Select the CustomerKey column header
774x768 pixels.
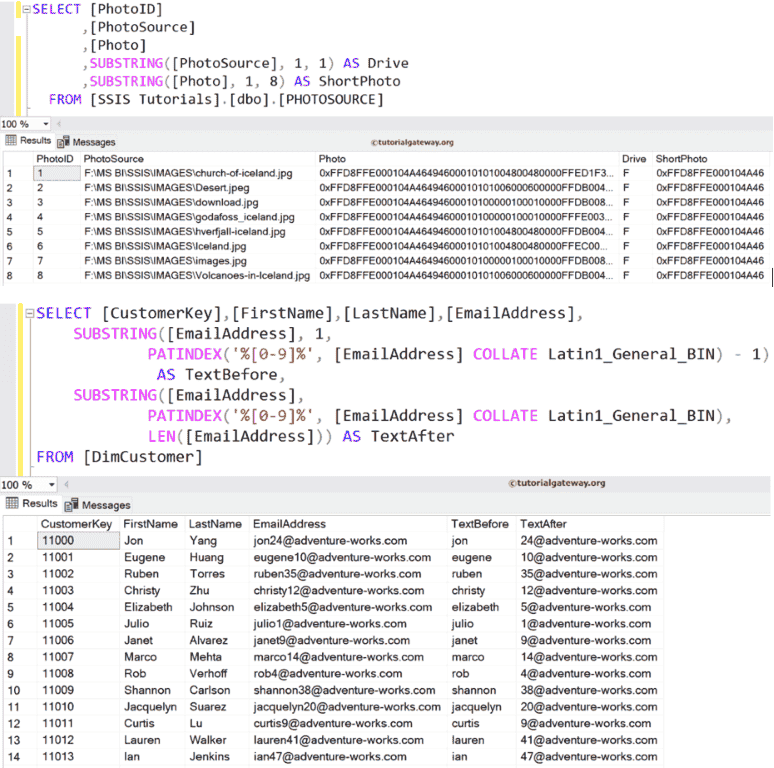[x=78, y=524]
